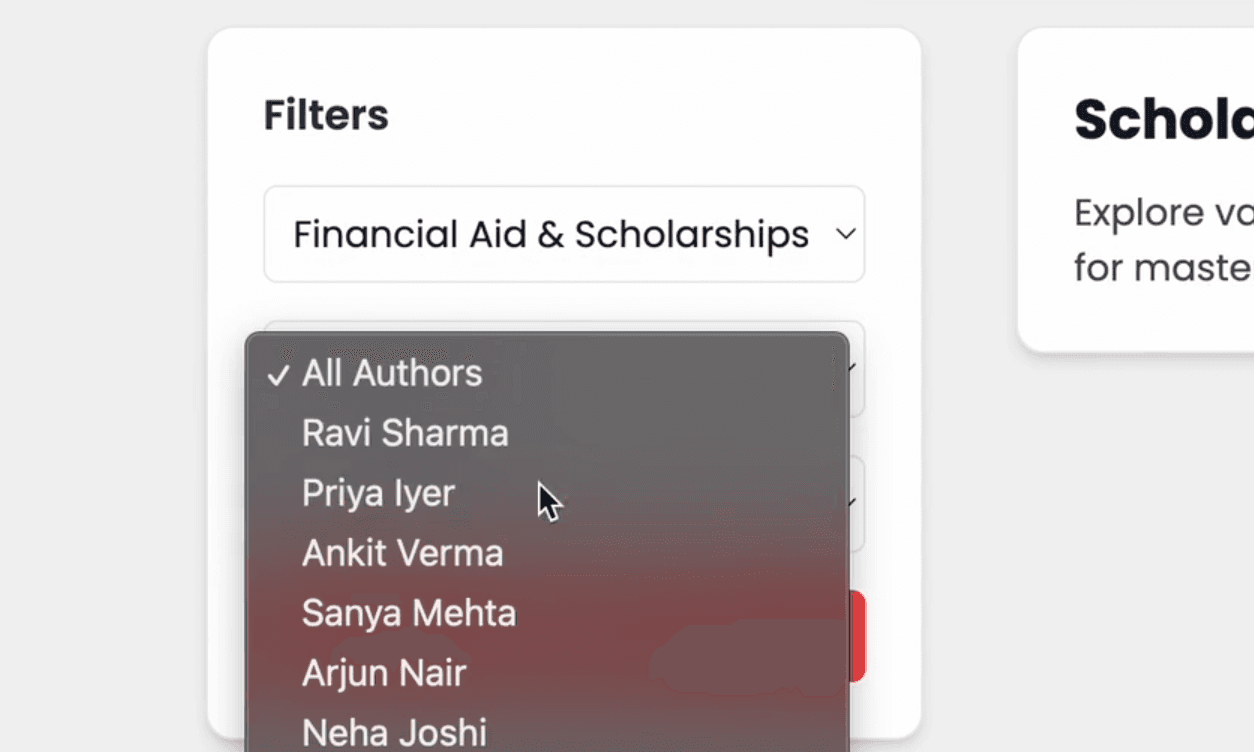The image size is (1254, 752).
Task: Open the third filter dropdown behind the list
Action: [x=857, y=503]
